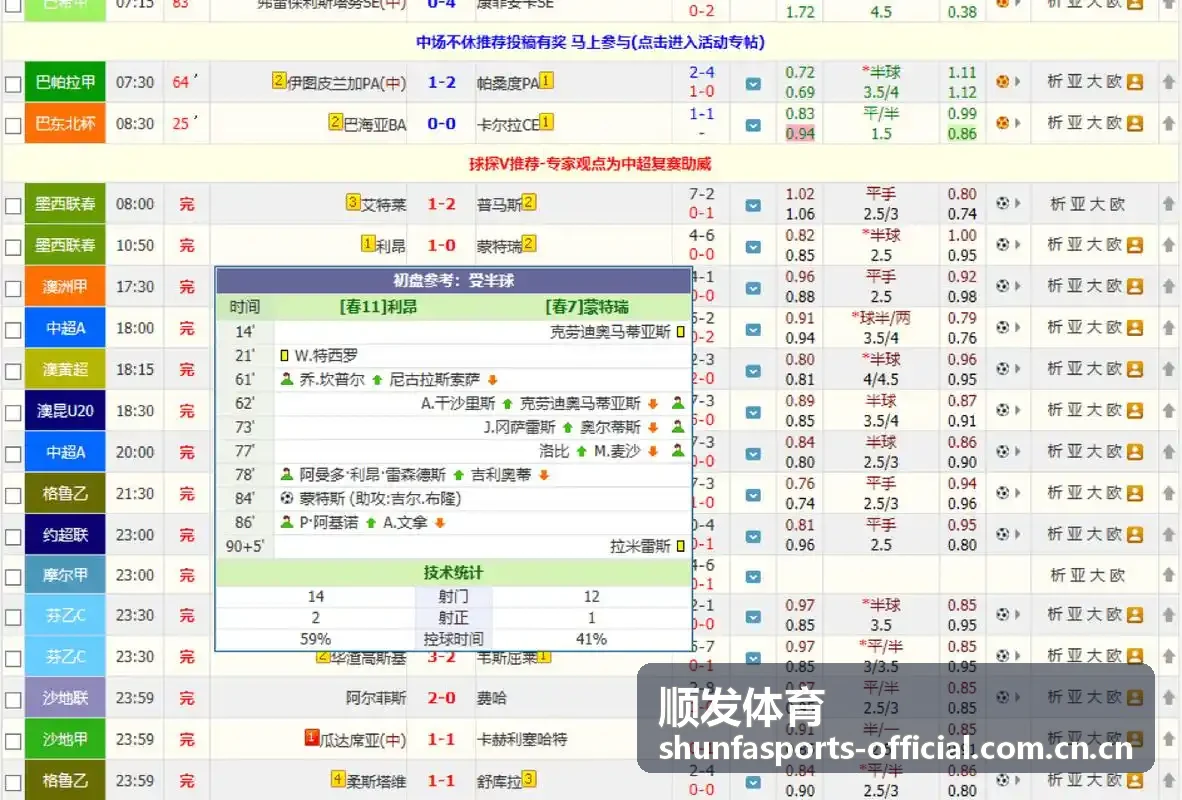1182x800 pixels.
Task: Open orange expert icon in 利昂 vs 蒙特瑞 row
Action: [1135, 245]
